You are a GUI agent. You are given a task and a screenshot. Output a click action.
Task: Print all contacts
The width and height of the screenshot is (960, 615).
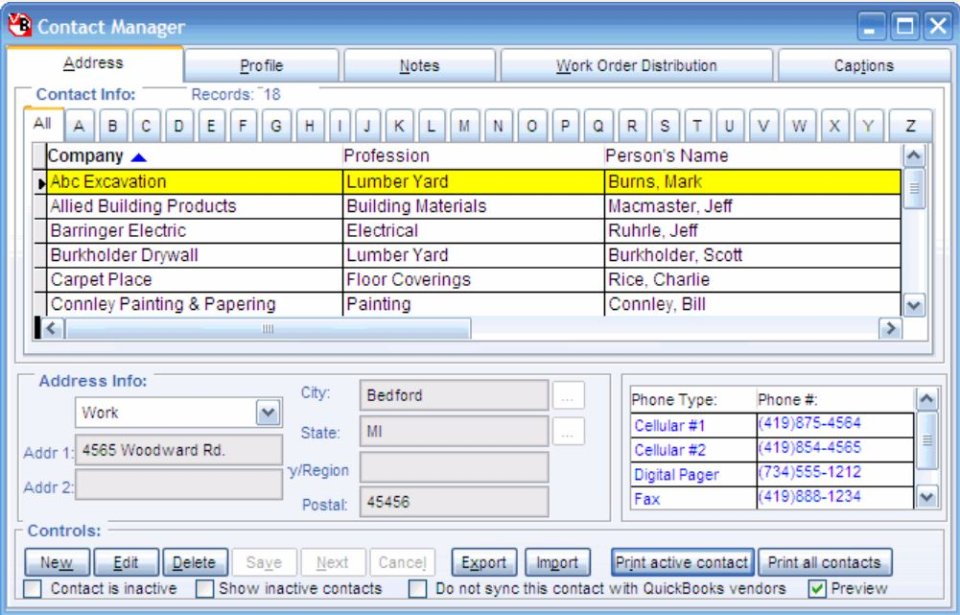[826, 562]
